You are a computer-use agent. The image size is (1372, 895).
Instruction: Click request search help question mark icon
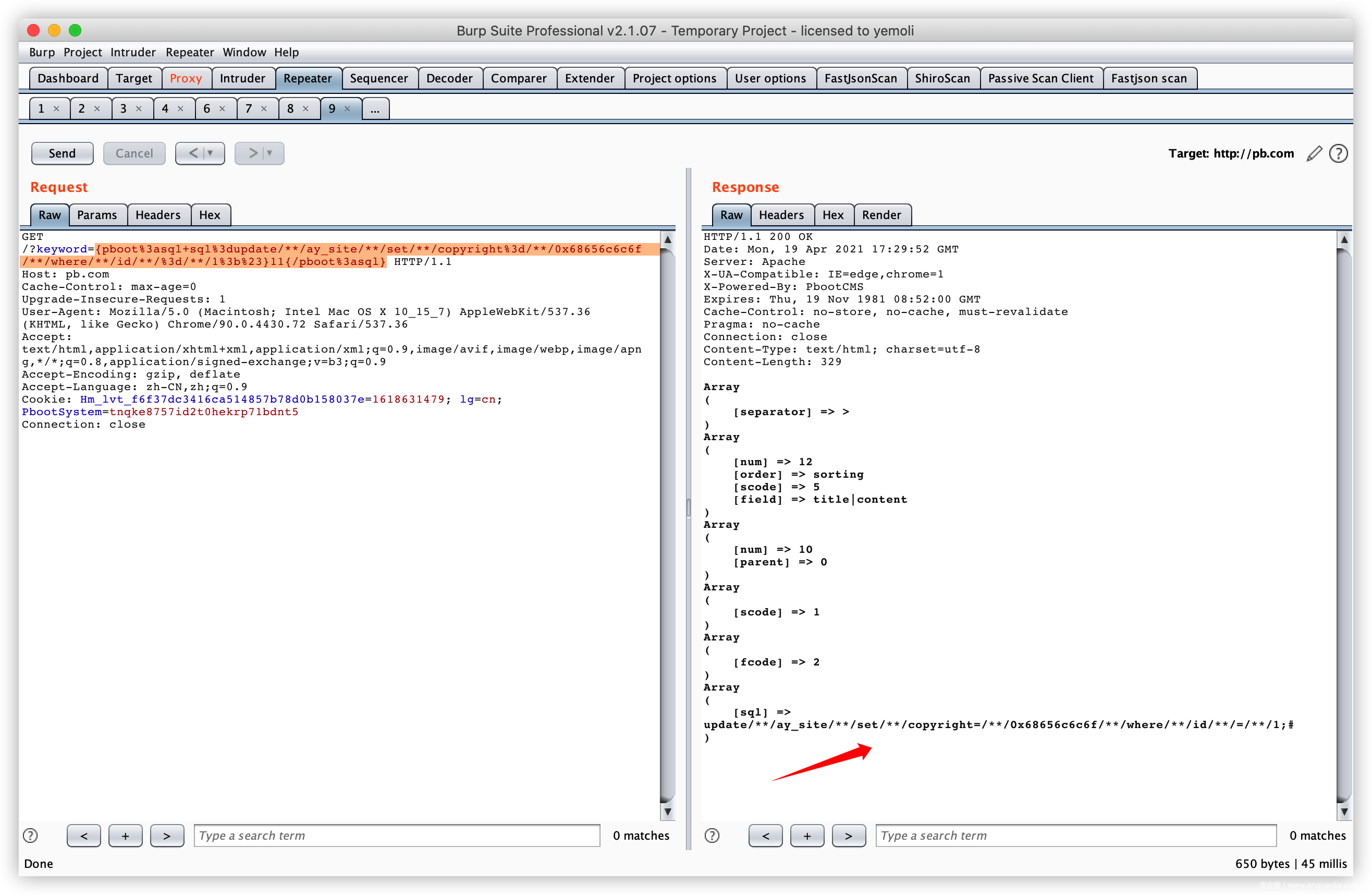coord(31,835)
